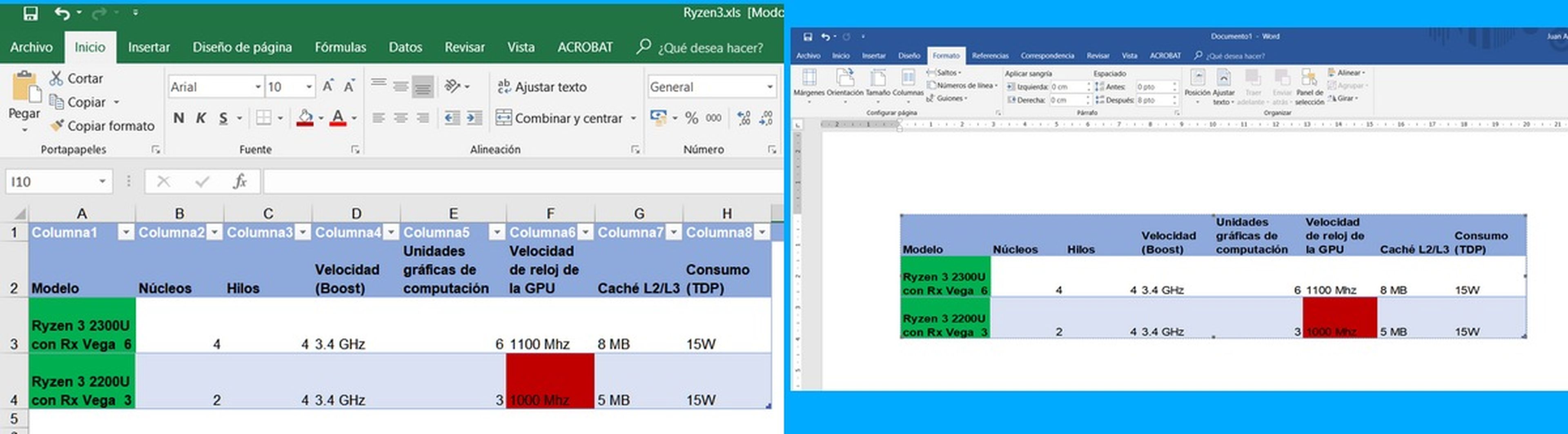Click accounting number format icon
Viewport: 1568px width, 434px height.
click(658, 118)
